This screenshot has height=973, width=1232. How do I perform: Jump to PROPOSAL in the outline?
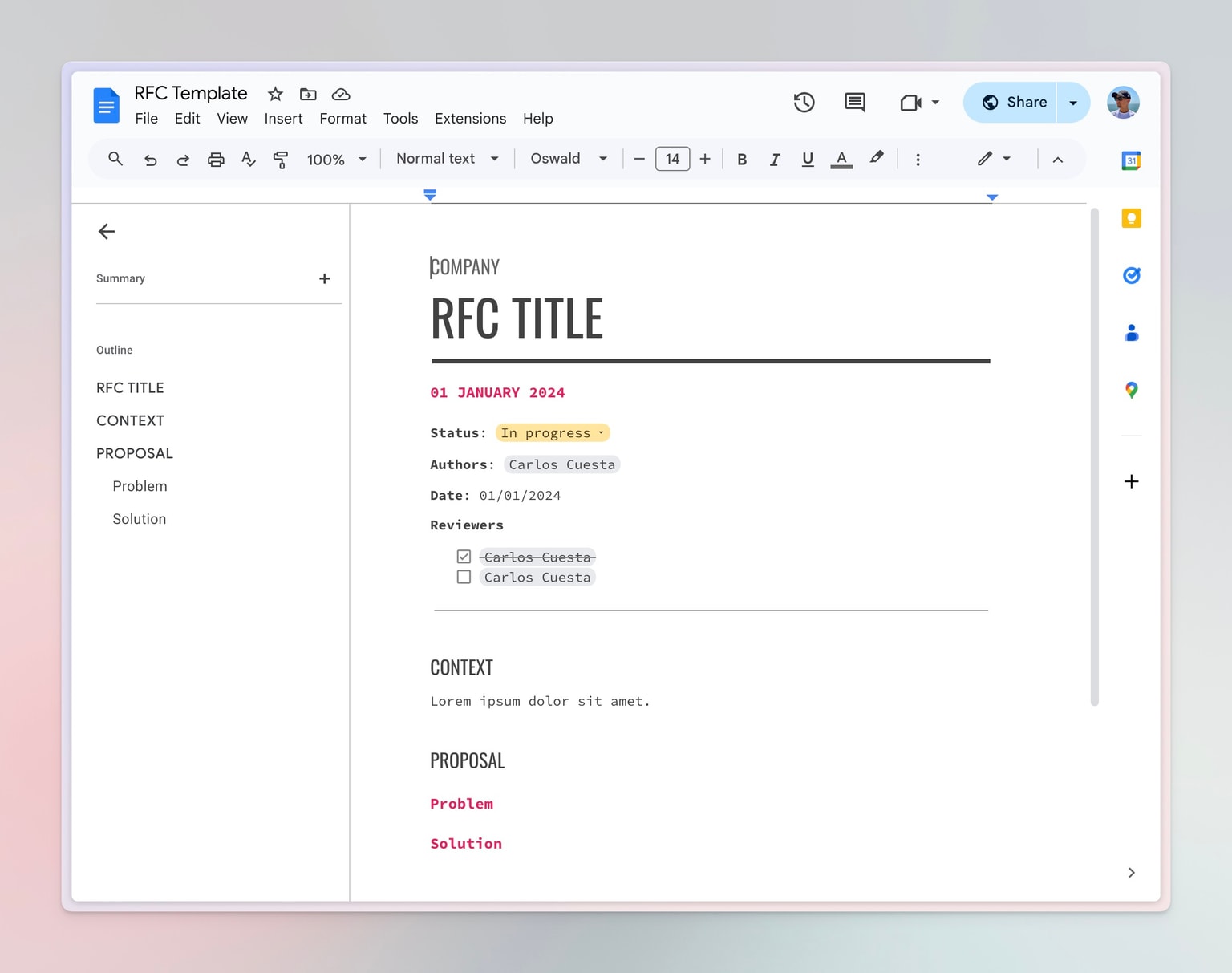point(135,453)
